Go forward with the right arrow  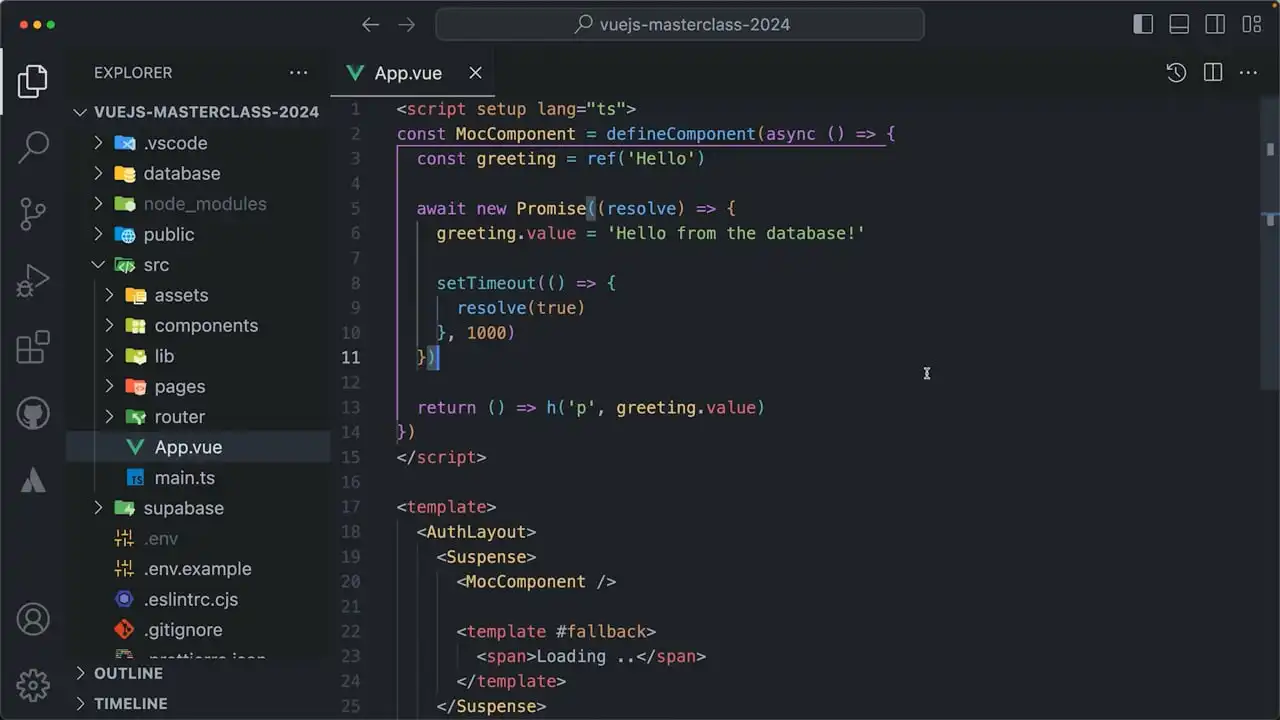tap(406, 25)
